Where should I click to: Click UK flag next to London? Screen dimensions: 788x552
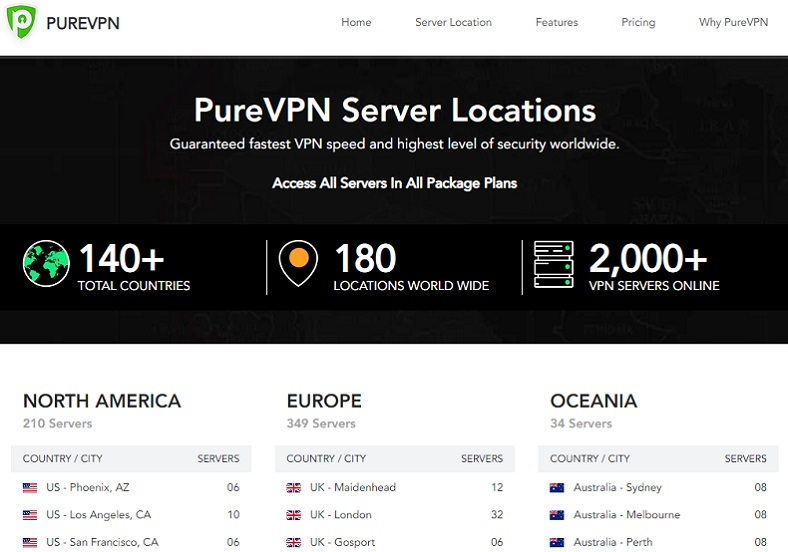click(293, 515)
